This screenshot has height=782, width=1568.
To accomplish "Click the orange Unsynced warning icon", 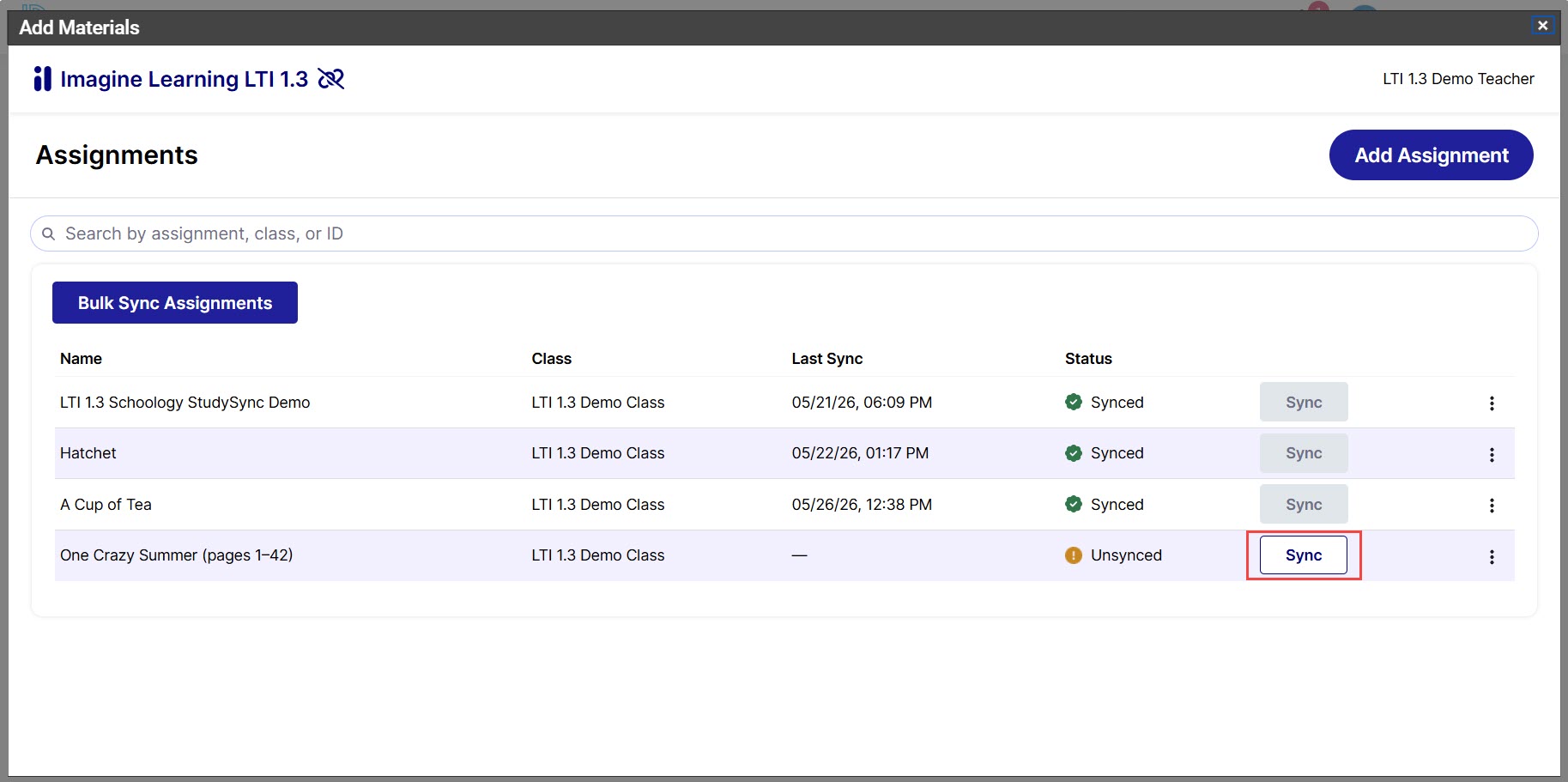I will coord(1073,555).
